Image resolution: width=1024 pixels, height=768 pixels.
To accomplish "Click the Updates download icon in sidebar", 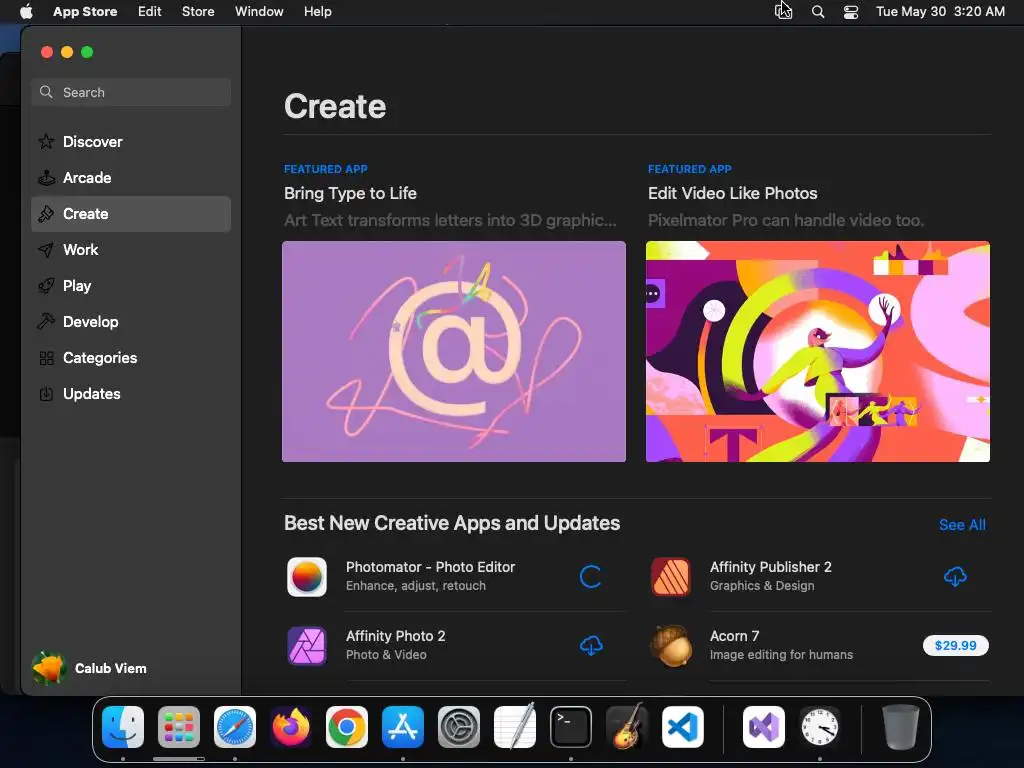I will (46, 394).
